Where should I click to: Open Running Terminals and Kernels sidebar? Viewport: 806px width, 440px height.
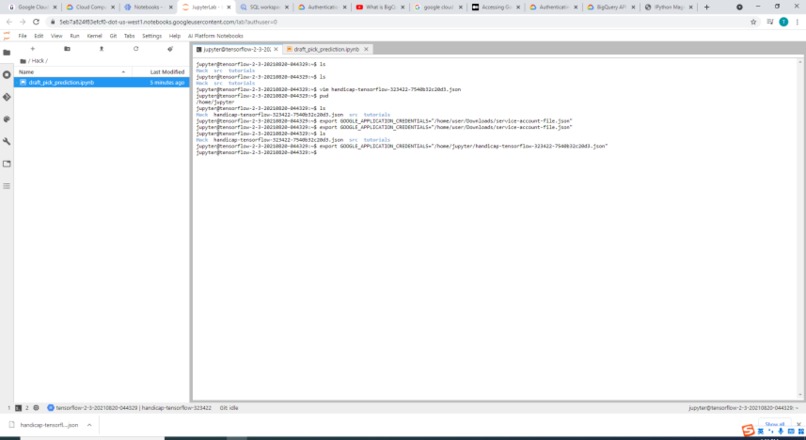coord(7,75)
